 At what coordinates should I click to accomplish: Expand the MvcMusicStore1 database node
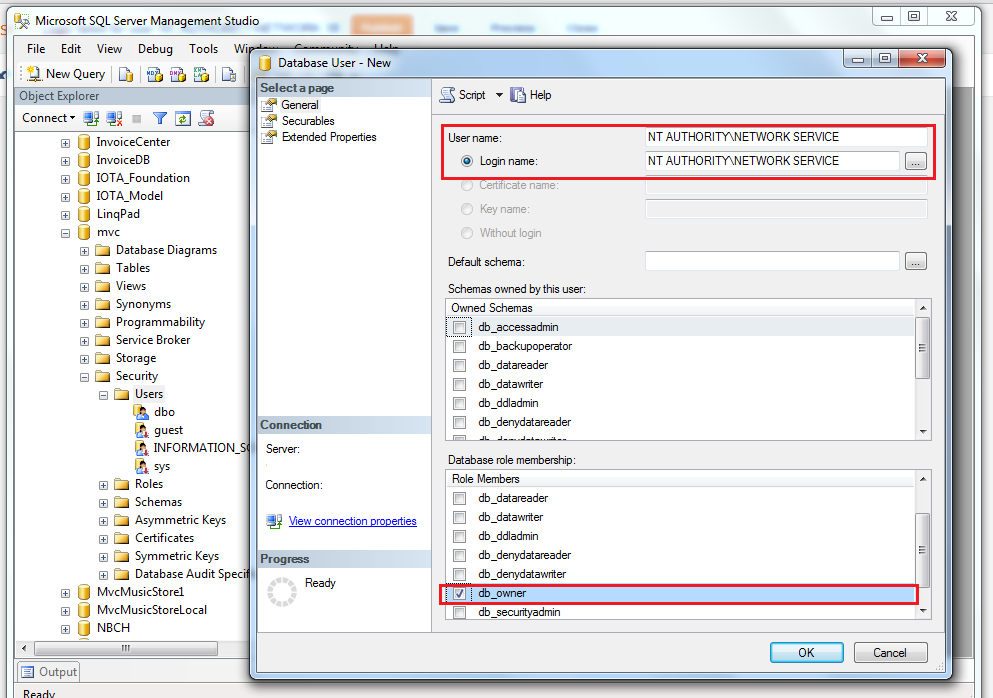click(x=65, y=593)
